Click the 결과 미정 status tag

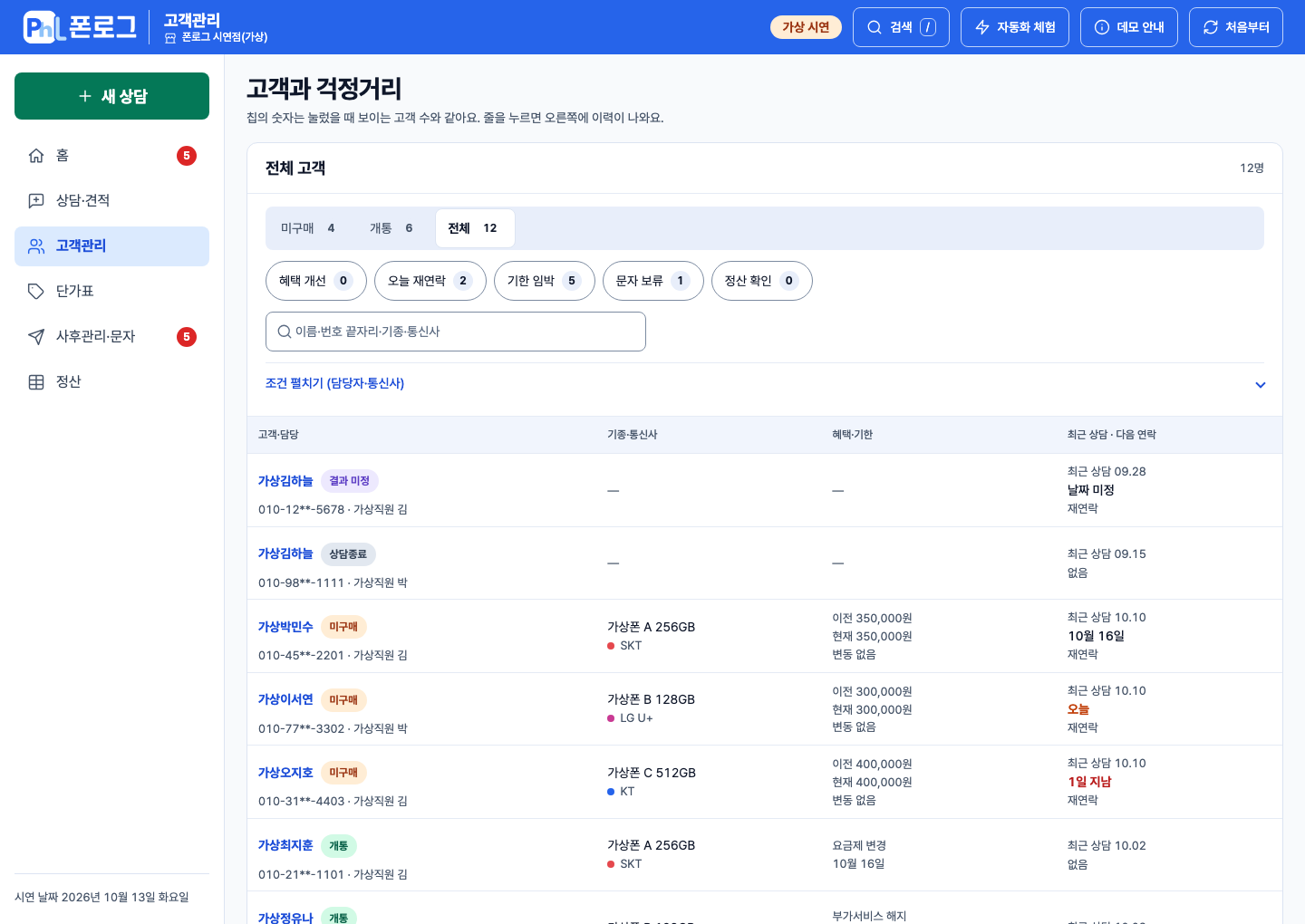350,481
